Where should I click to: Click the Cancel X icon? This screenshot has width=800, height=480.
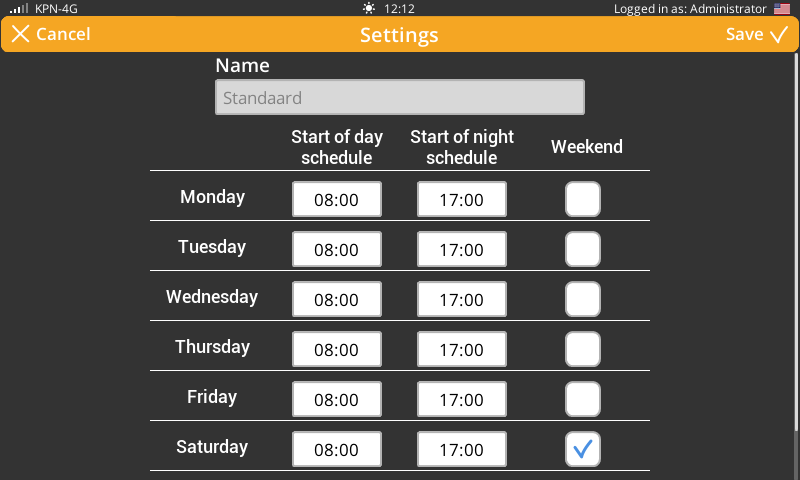coord(21,35)
